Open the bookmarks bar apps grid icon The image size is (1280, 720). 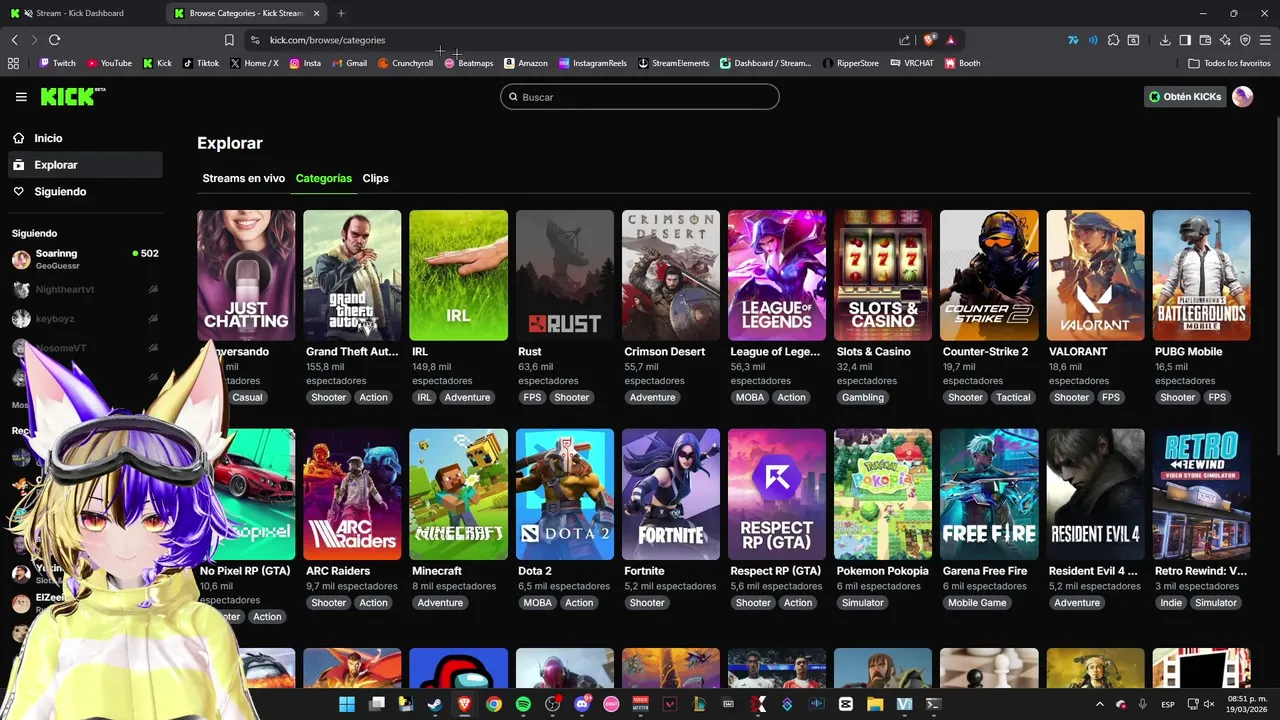13,63
